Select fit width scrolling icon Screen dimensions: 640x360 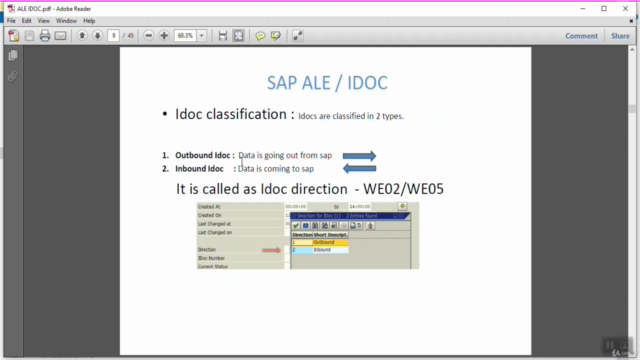(x=222, y=36)
